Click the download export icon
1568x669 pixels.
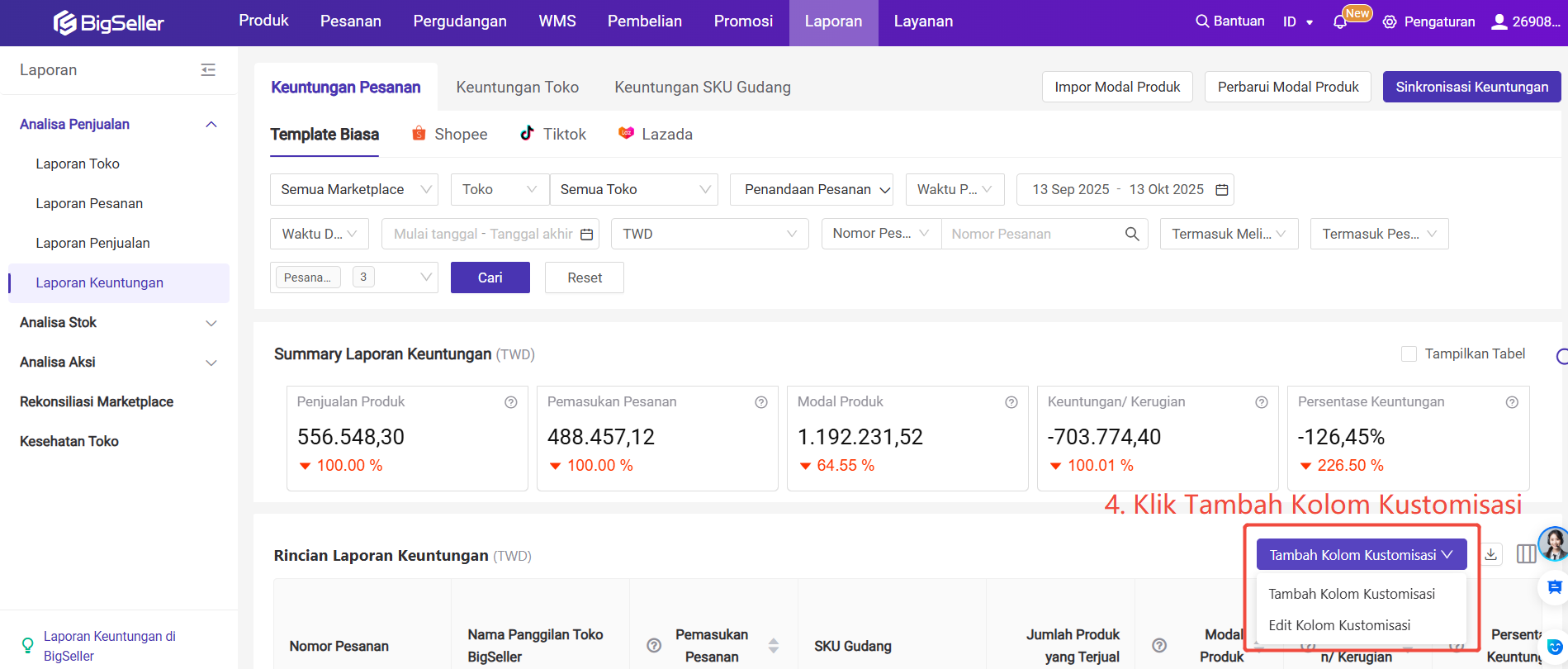pos(1491,554)
